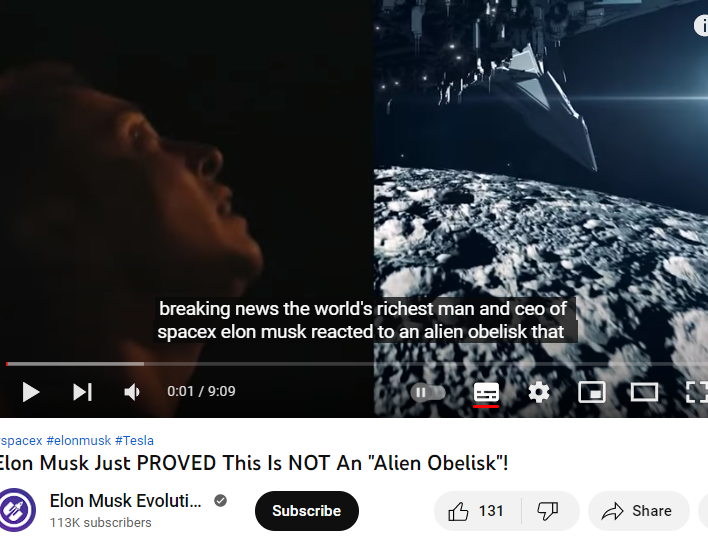Screen dimensions: 708x540
Task: Share this video
Action: 638,511
